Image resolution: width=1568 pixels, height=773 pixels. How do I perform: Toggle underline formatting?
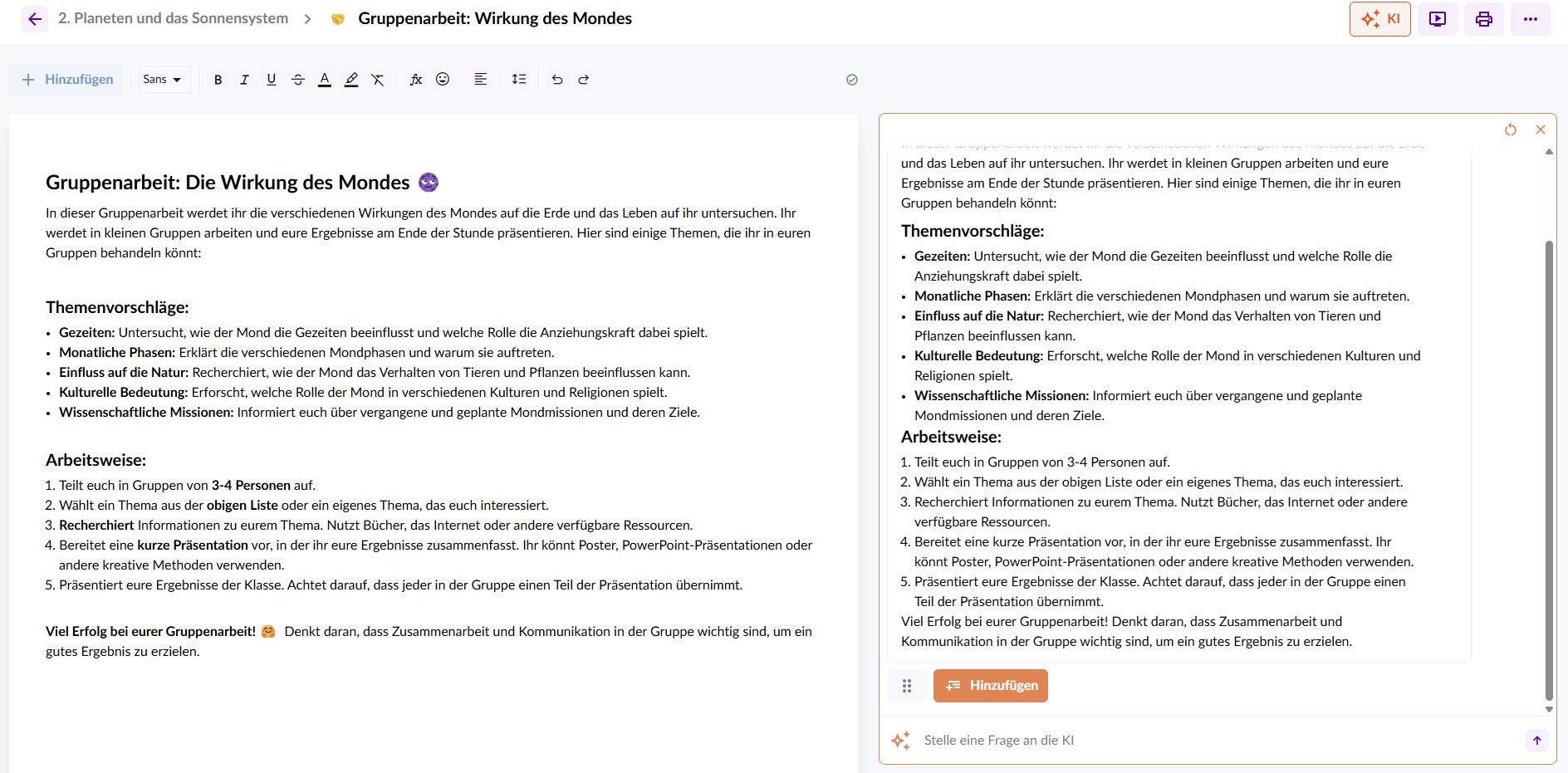tap(271, 80)
